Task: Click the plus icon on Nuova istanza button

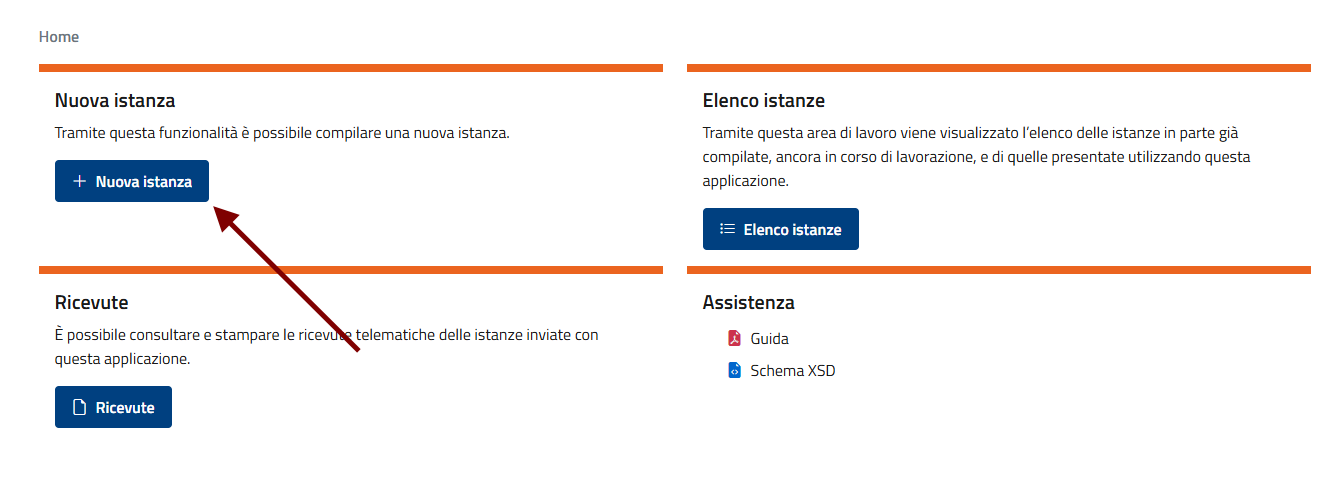Action: tap(80, 182)
